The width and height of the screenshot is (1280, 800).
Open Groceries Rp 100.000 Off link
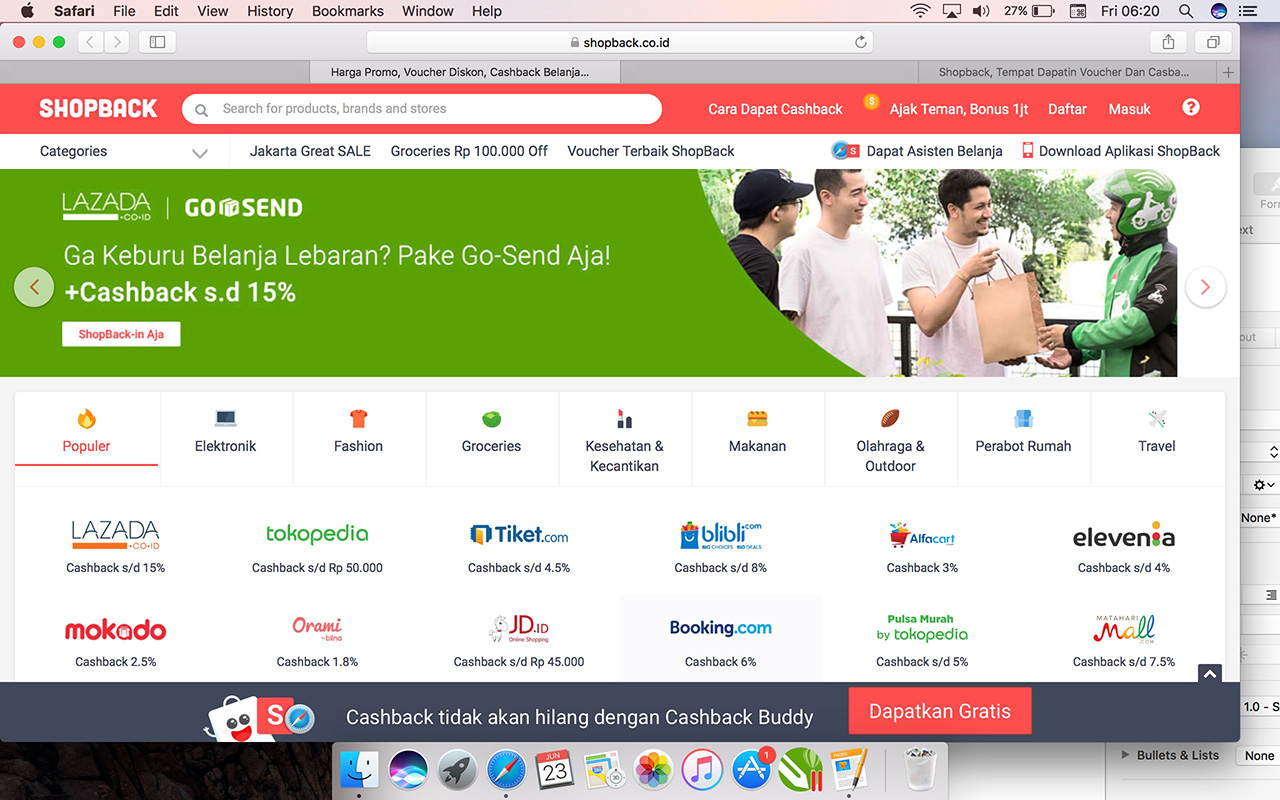(469, 151)
